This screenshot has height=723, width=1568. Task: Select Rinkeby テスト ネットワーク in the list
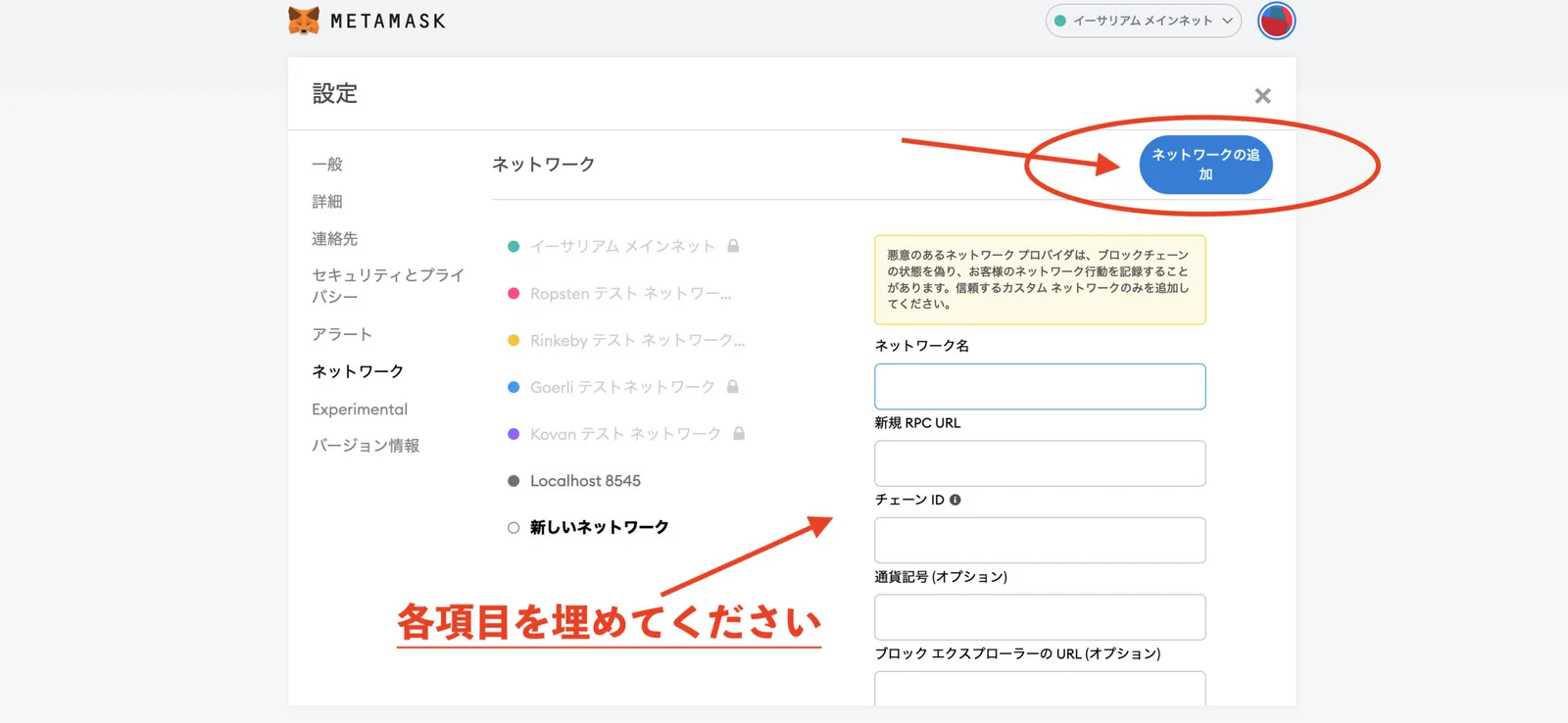637,341
